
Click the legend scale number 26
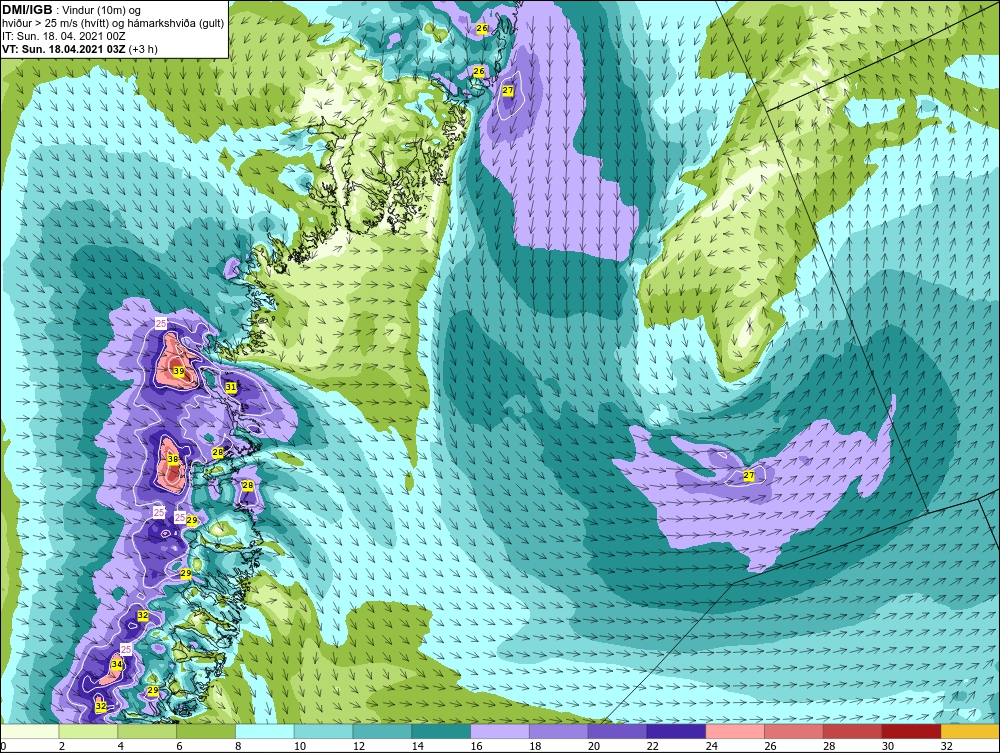[770, 747]
